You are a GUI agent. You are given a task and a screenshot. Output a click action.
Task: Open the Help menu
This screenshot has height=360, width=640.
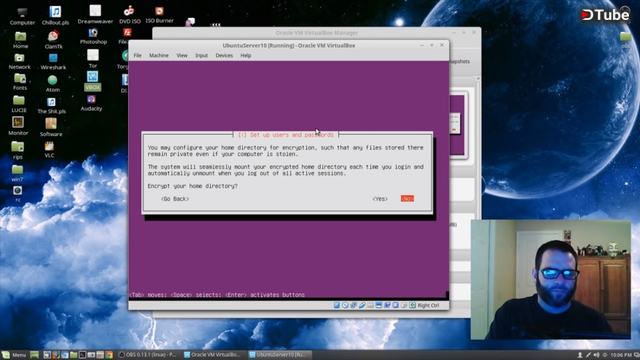[x=246, y=56]
